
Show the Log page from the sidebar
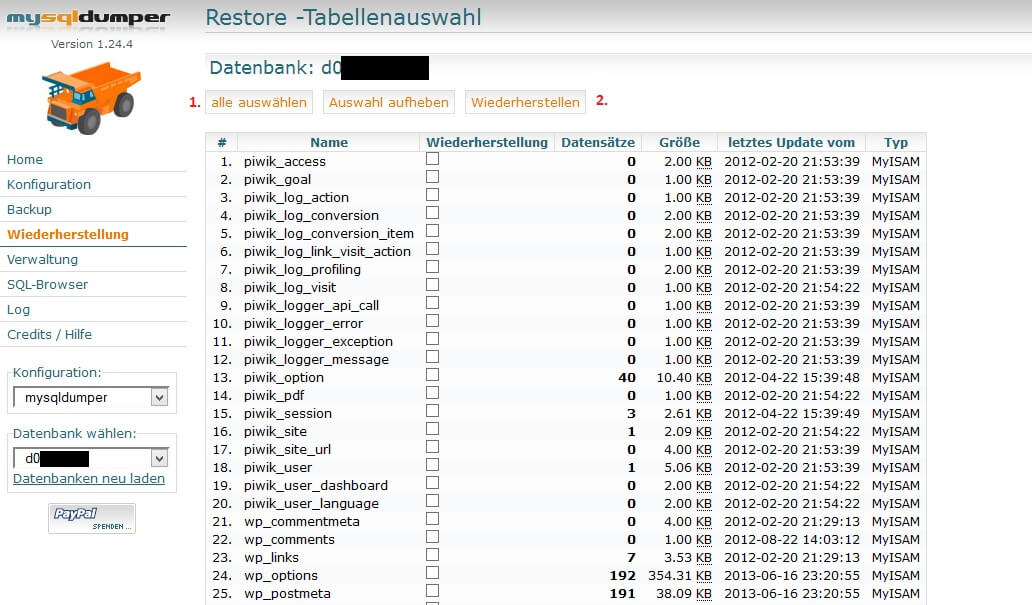(x=18, y=309)
